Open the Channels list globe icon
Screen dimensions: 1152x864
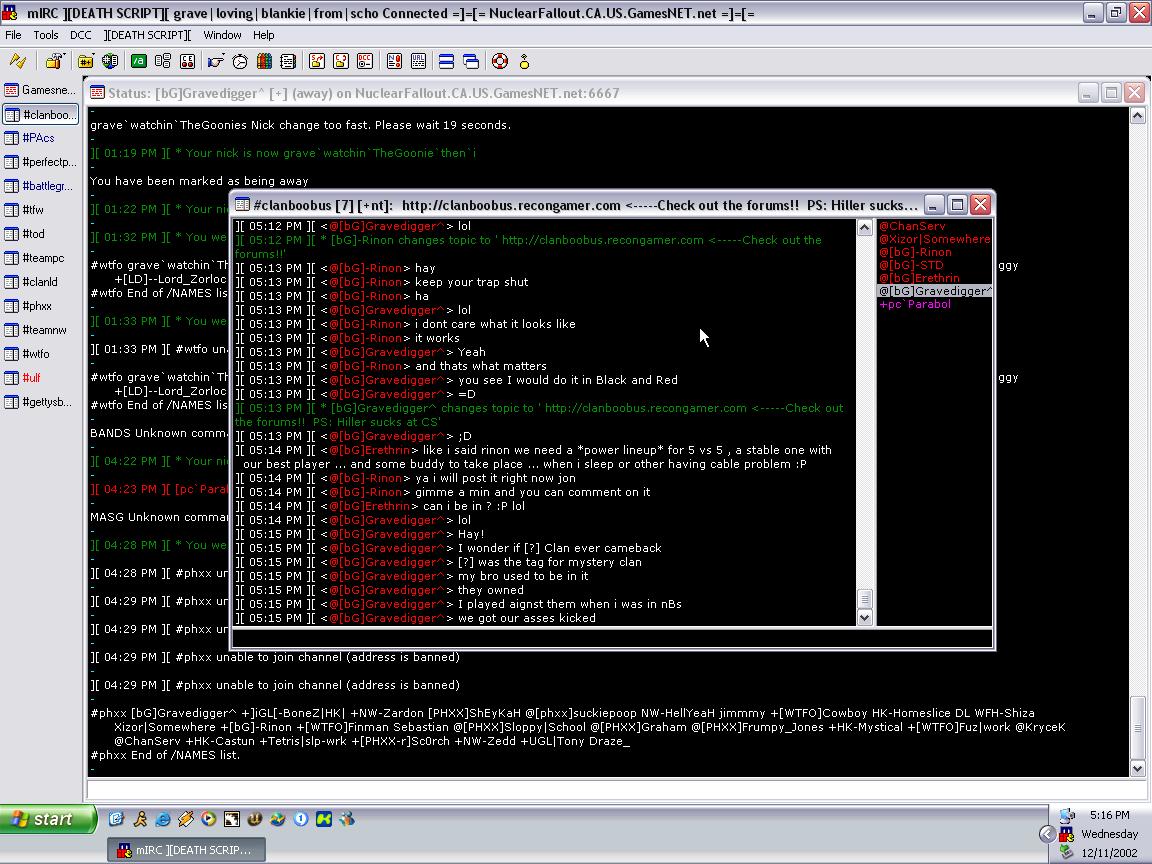110,62
